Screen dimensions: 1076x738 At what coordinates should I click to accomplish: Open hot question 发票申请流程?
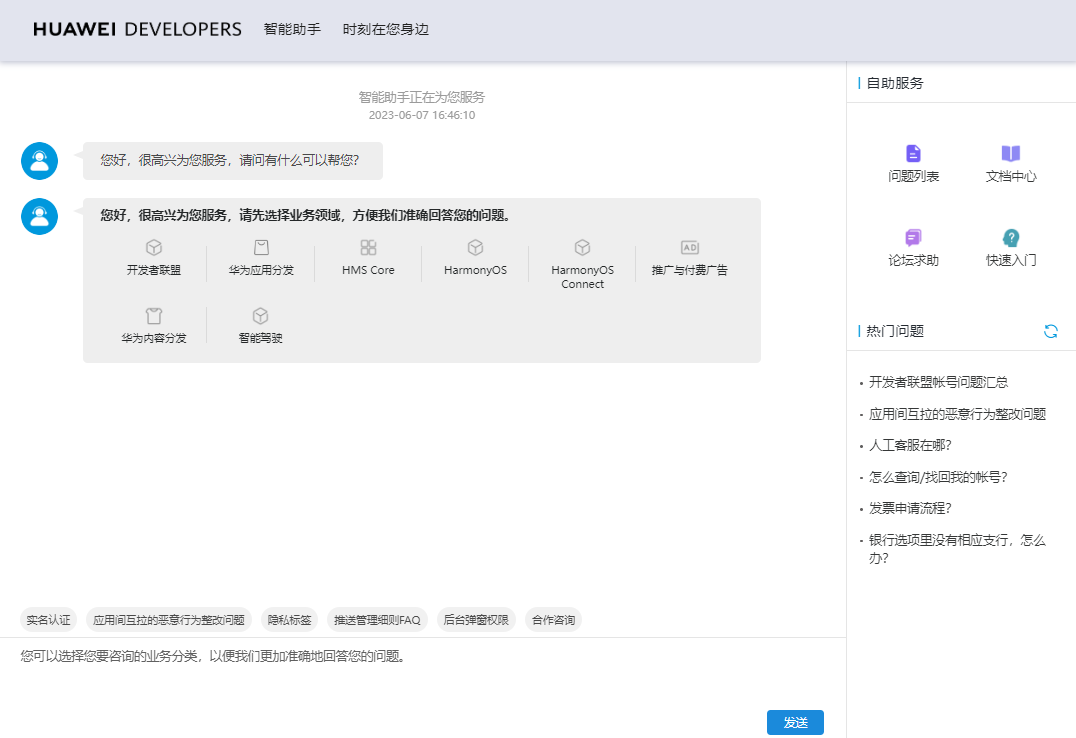point(910,509)
